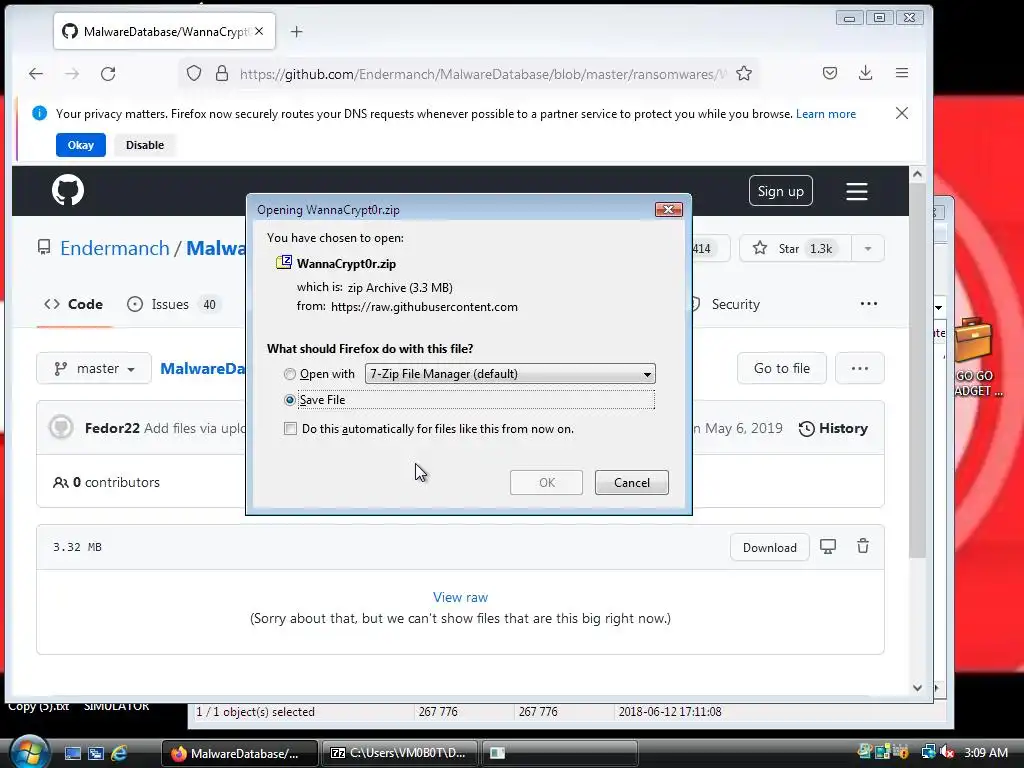Launch Internet Explorer from quick launch
1024x768 pixels.
(x=120, y=753)
